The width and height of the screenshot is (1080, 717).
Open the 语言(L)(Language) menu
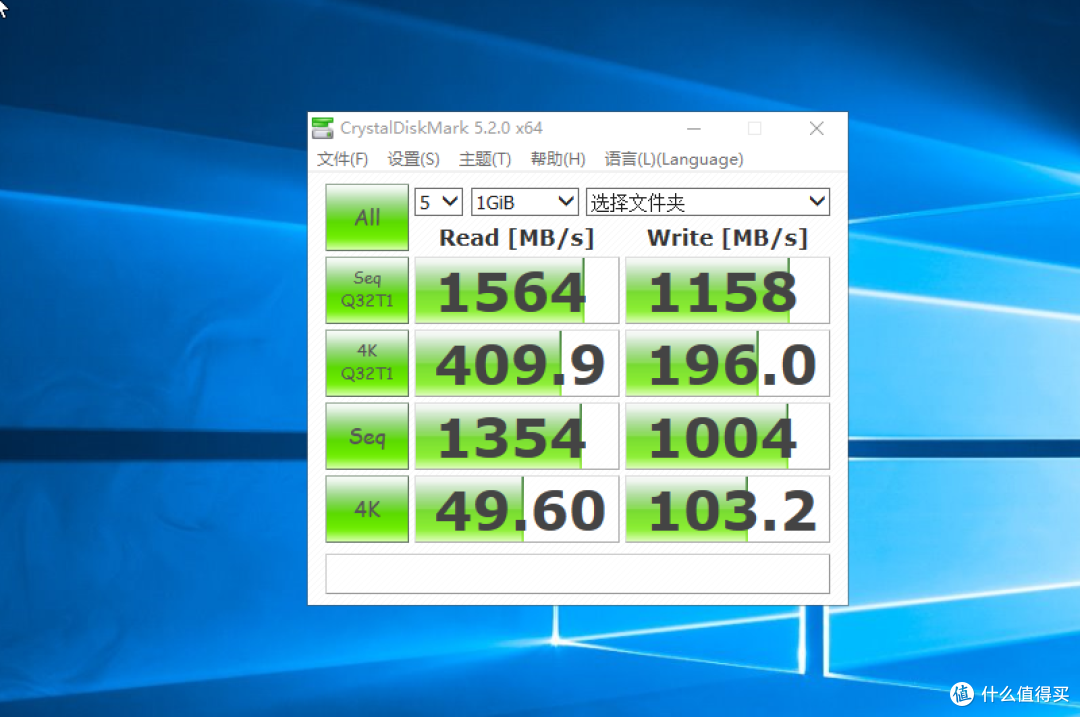click(674, 159)
